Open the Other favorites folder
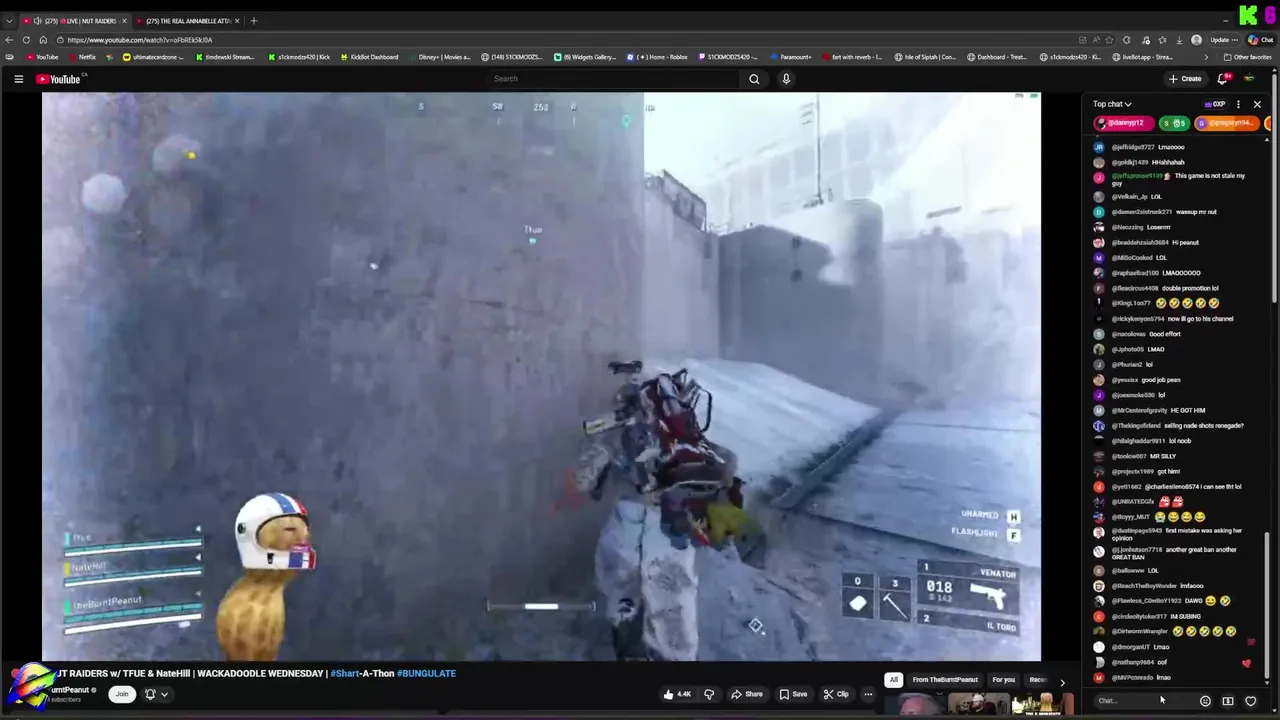 (x=1248, y=57)
